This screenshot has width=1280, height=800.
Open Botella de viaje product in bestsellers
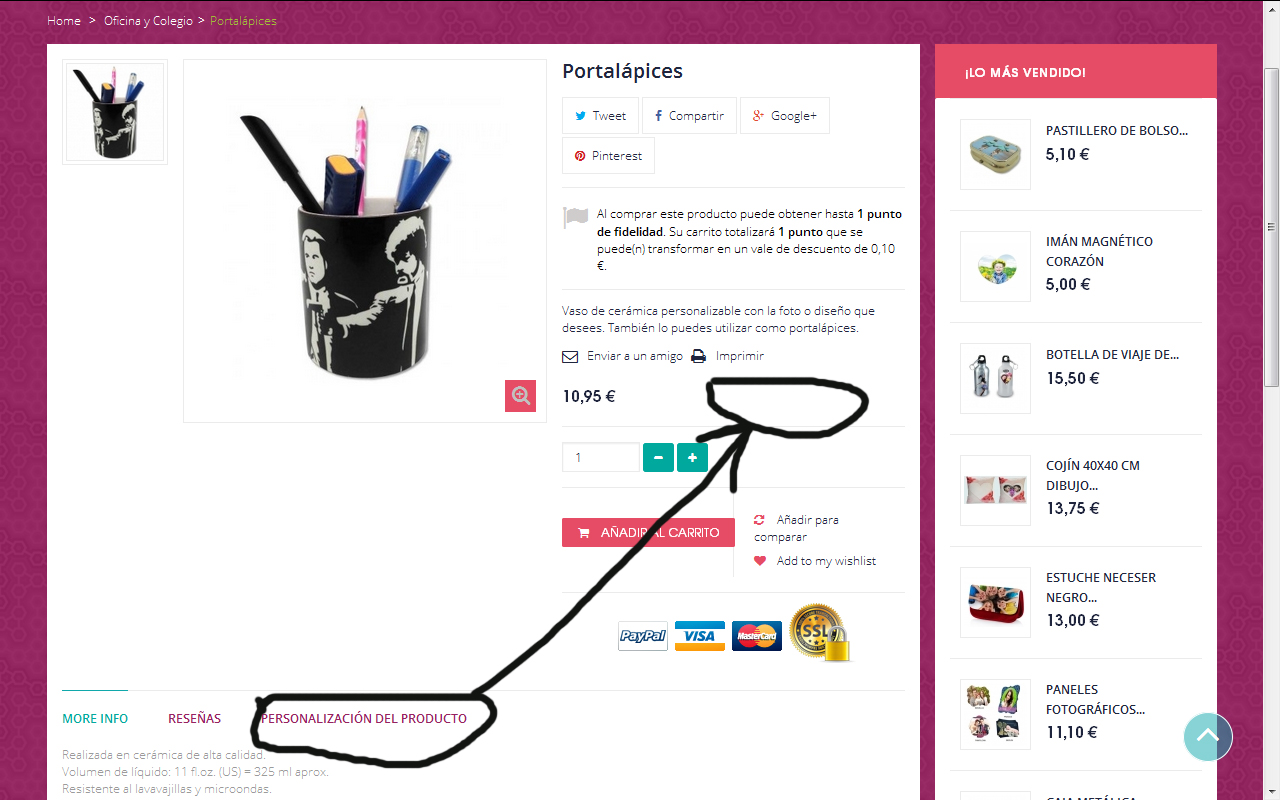tap(1113, 354)
